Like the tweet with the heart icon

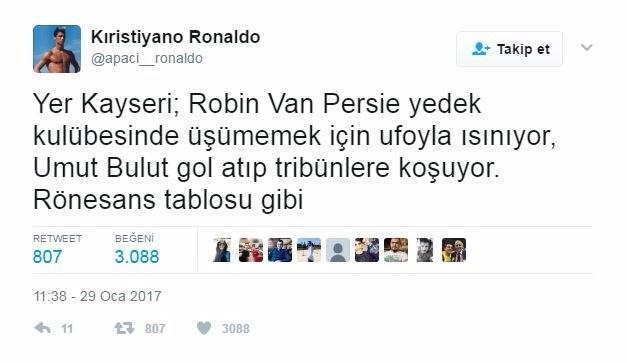[204, 328]
